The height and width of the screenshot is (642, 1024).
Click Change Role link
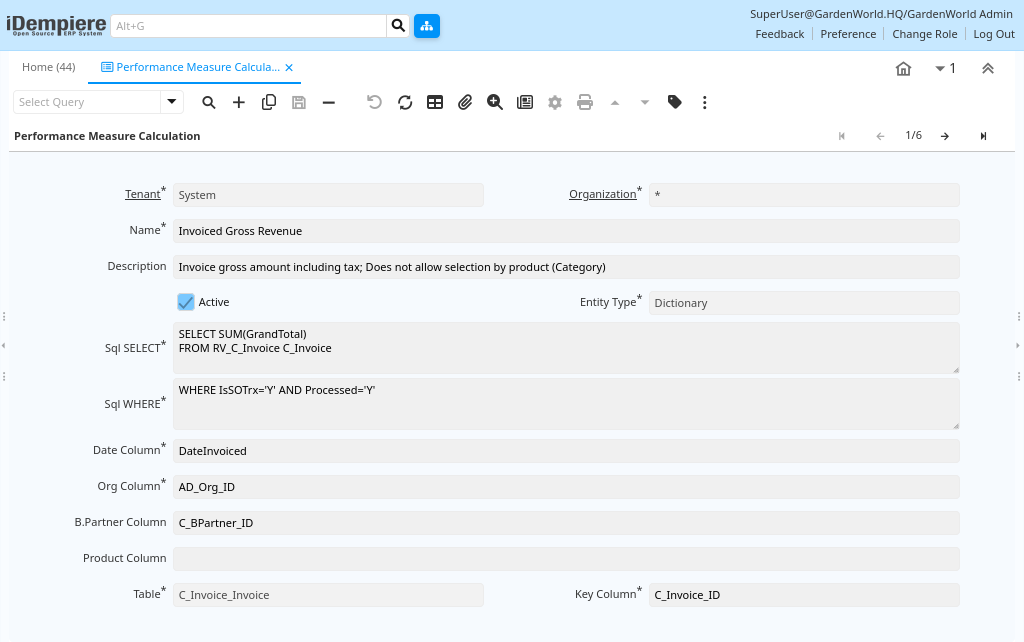pyautogui.click(x=925, y=34)
